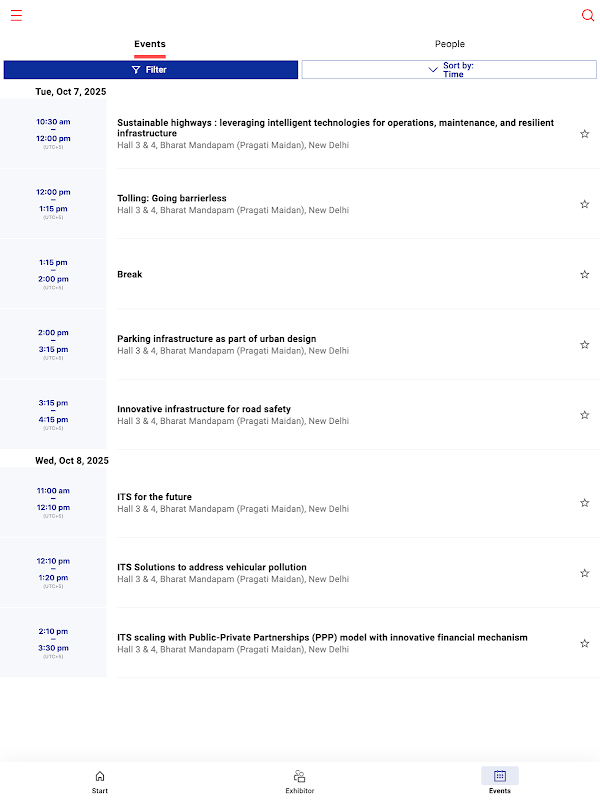
Task: Bookmark the ITS scaling PPP session star
Action: click(585, 643)
